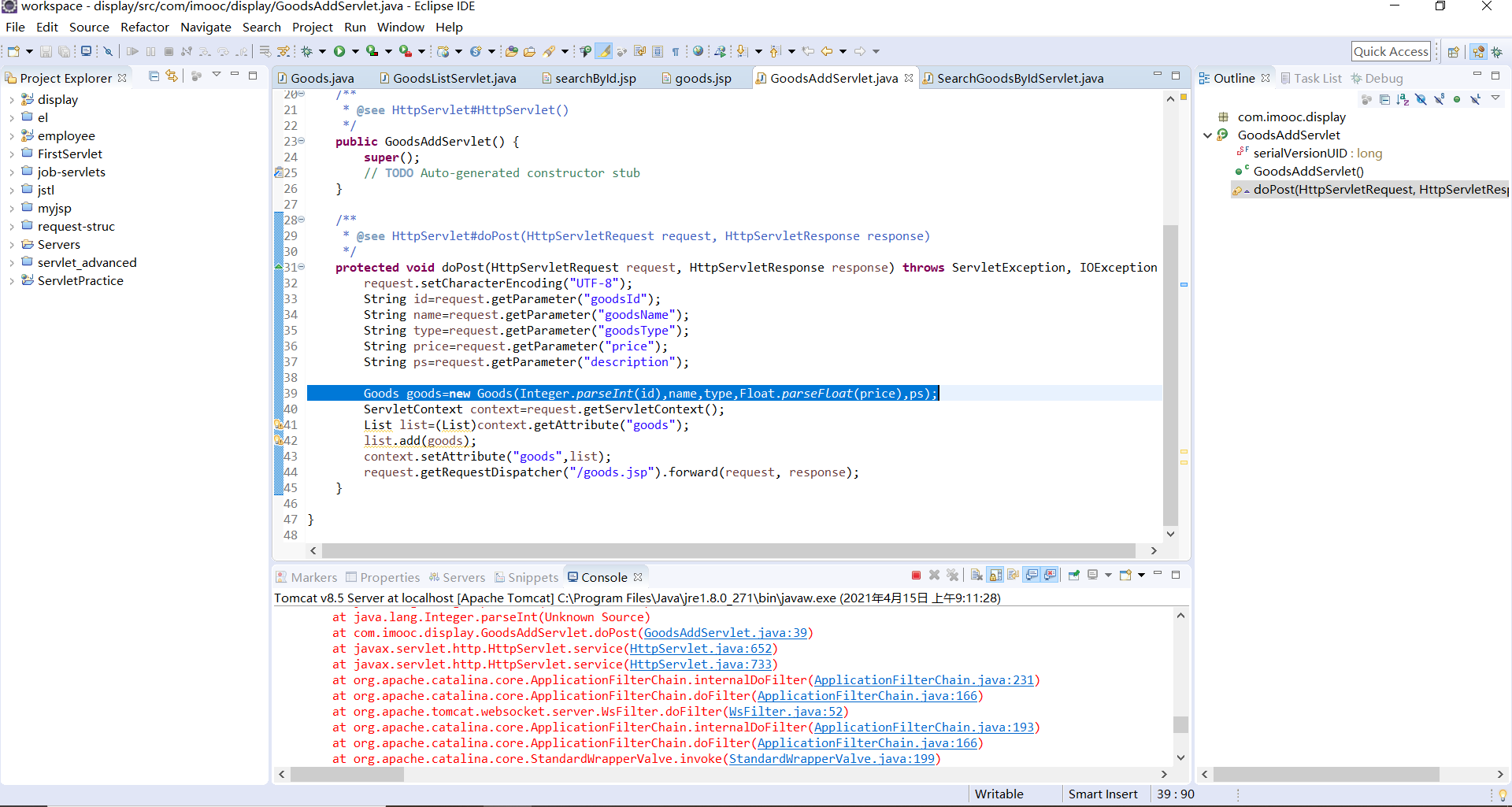Image resolution: width=1512 pixels, height=807 pixels.
Task: Toggle Show Console on Standard Out change
Action: pos(1032,575)
